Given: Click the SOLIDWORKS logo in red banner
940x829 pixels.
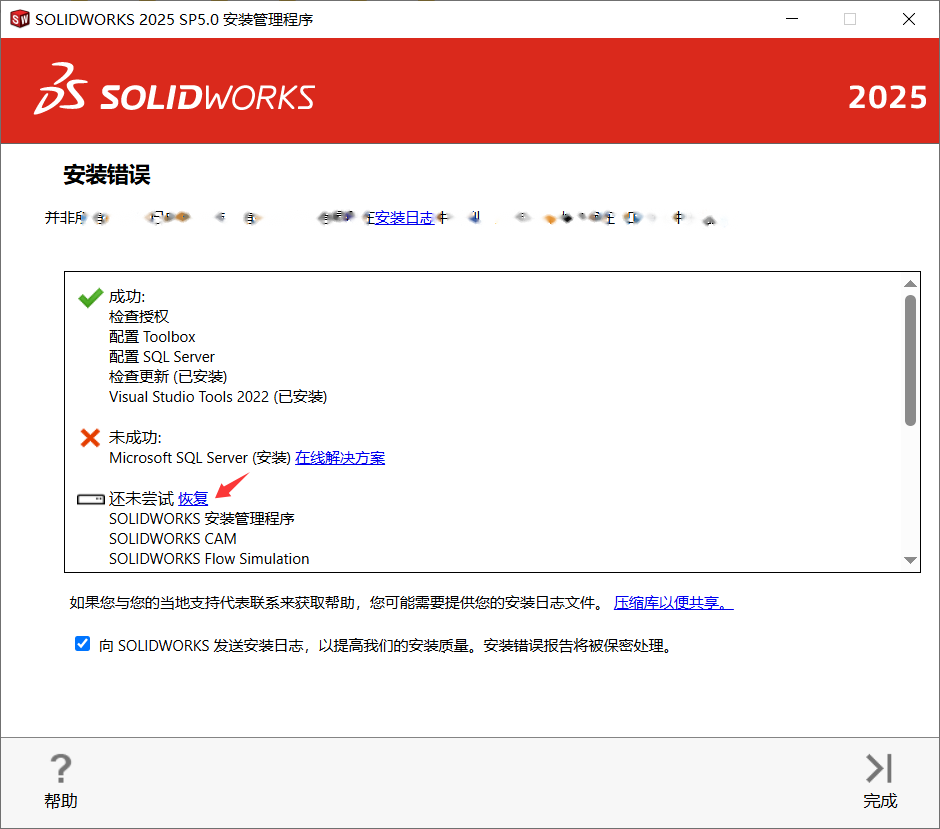Looking at the screenshot, I should click(x=174, y=90).
